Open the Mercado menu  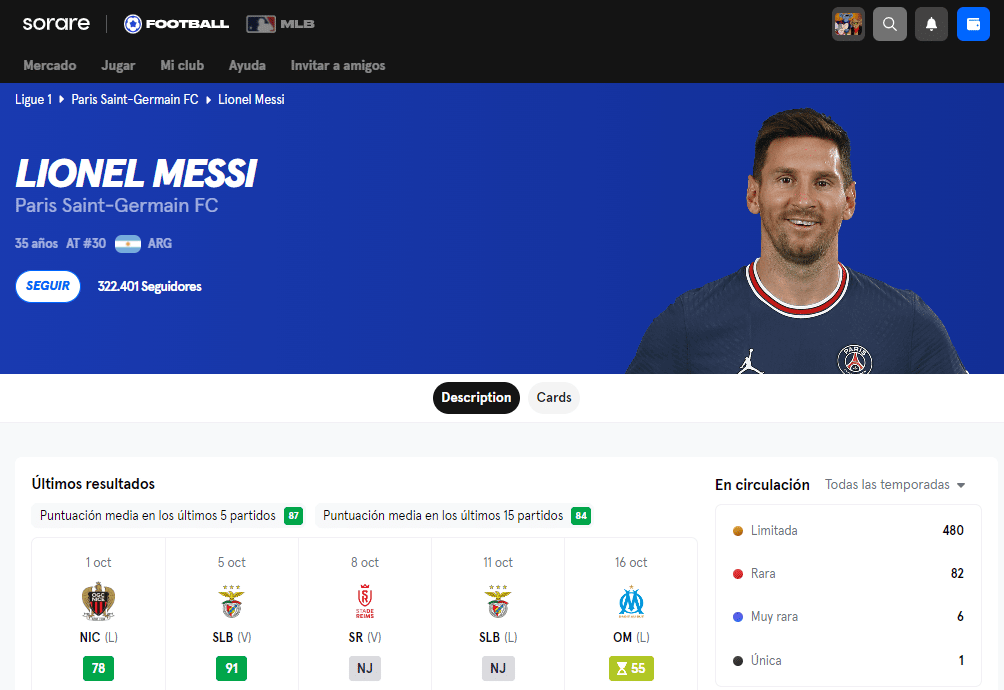(x=50, y=65)
